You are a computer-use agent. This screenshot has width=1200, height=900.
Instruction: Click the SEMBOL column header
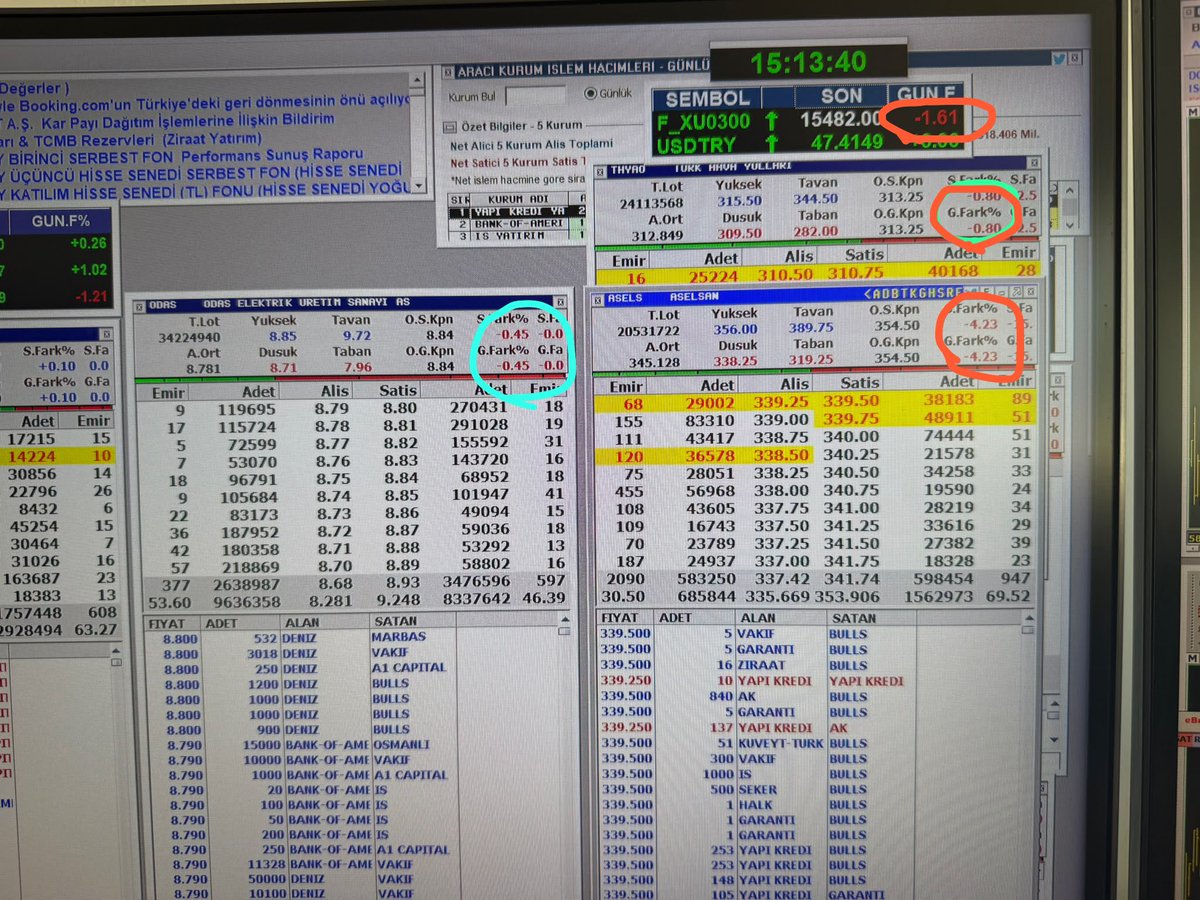707,98
